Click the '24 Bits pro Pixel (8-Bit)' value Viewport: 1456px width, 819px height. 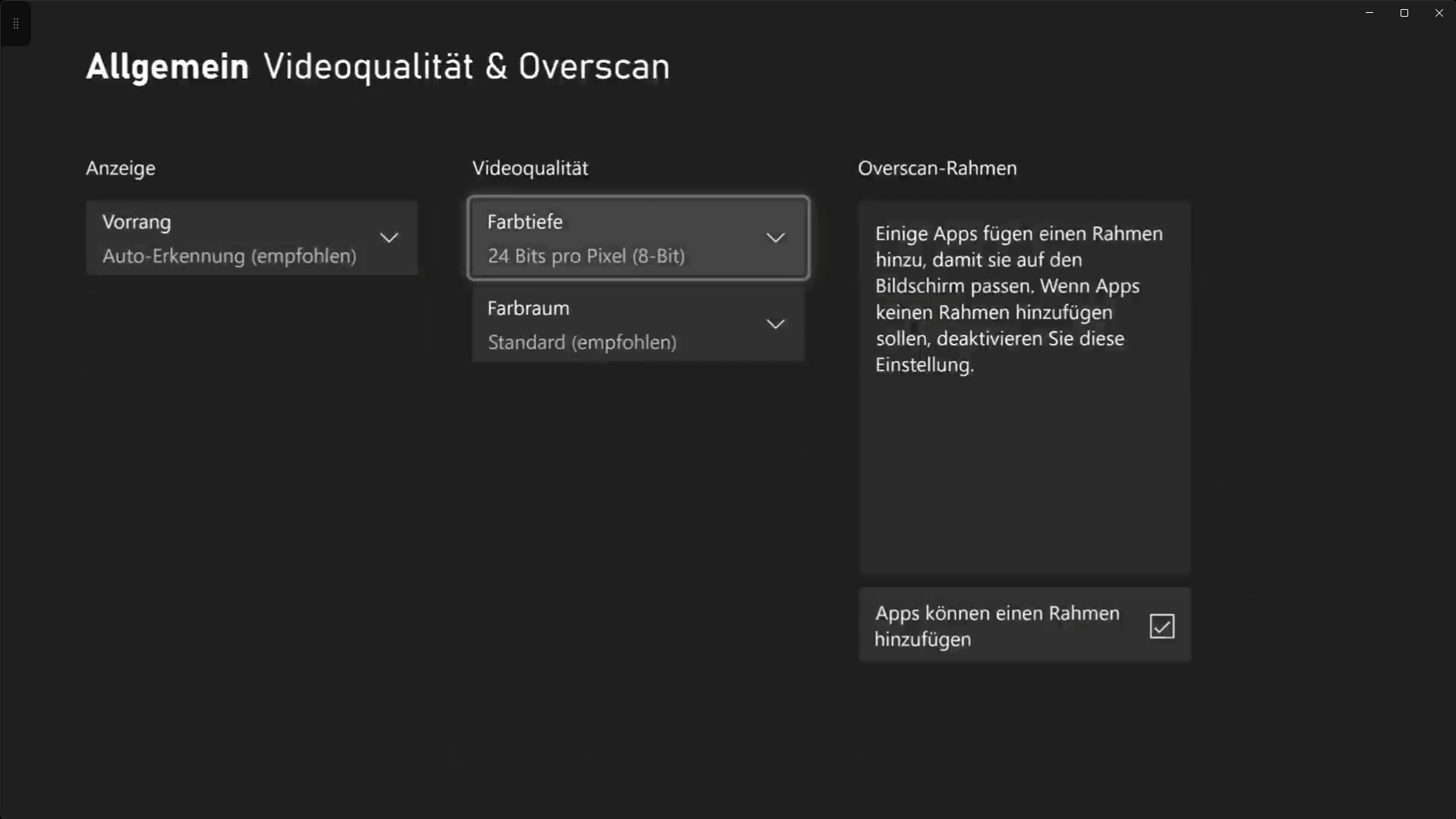(586, 257)
